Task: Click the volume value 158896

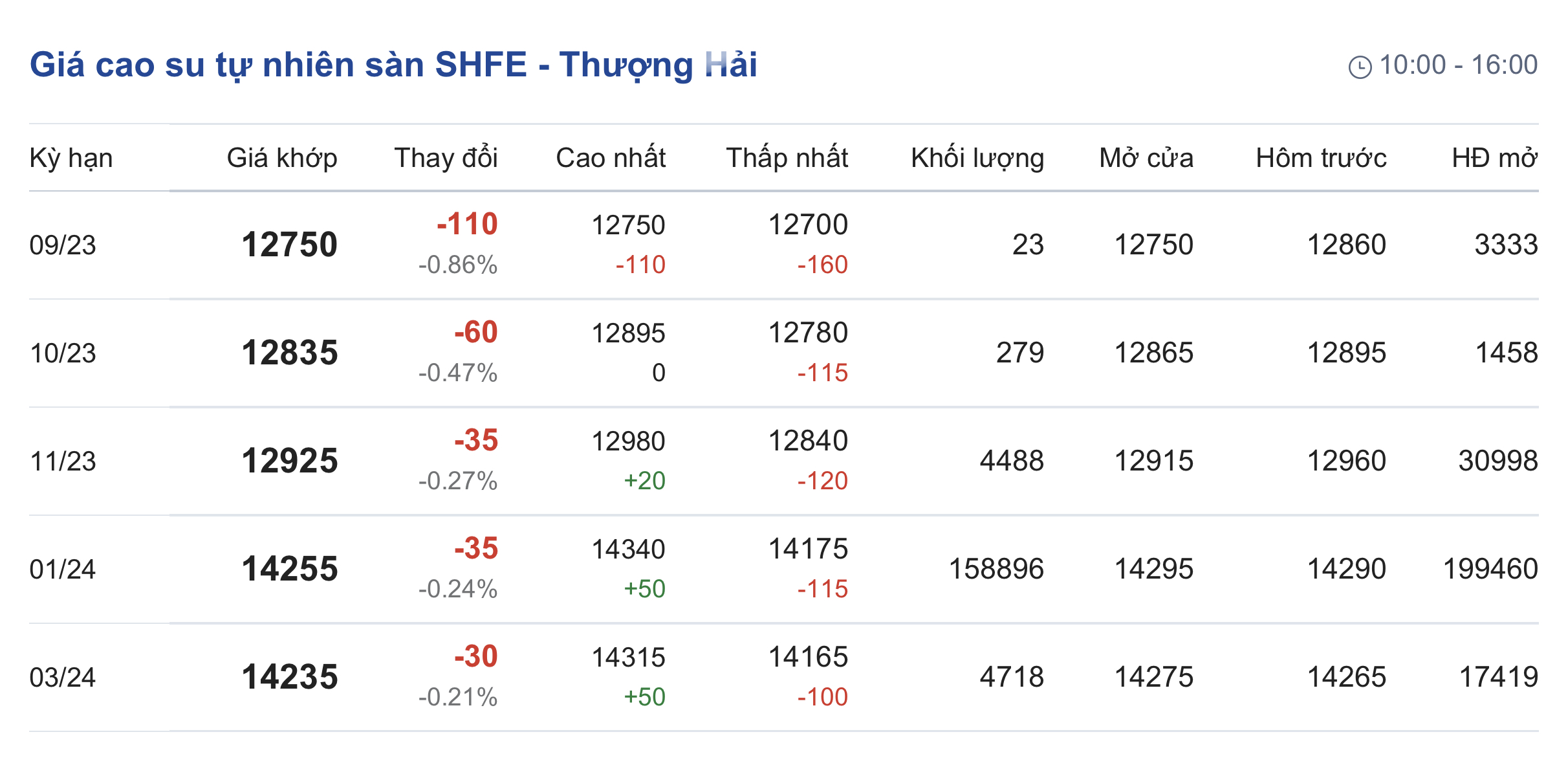Action: (996, 569)
